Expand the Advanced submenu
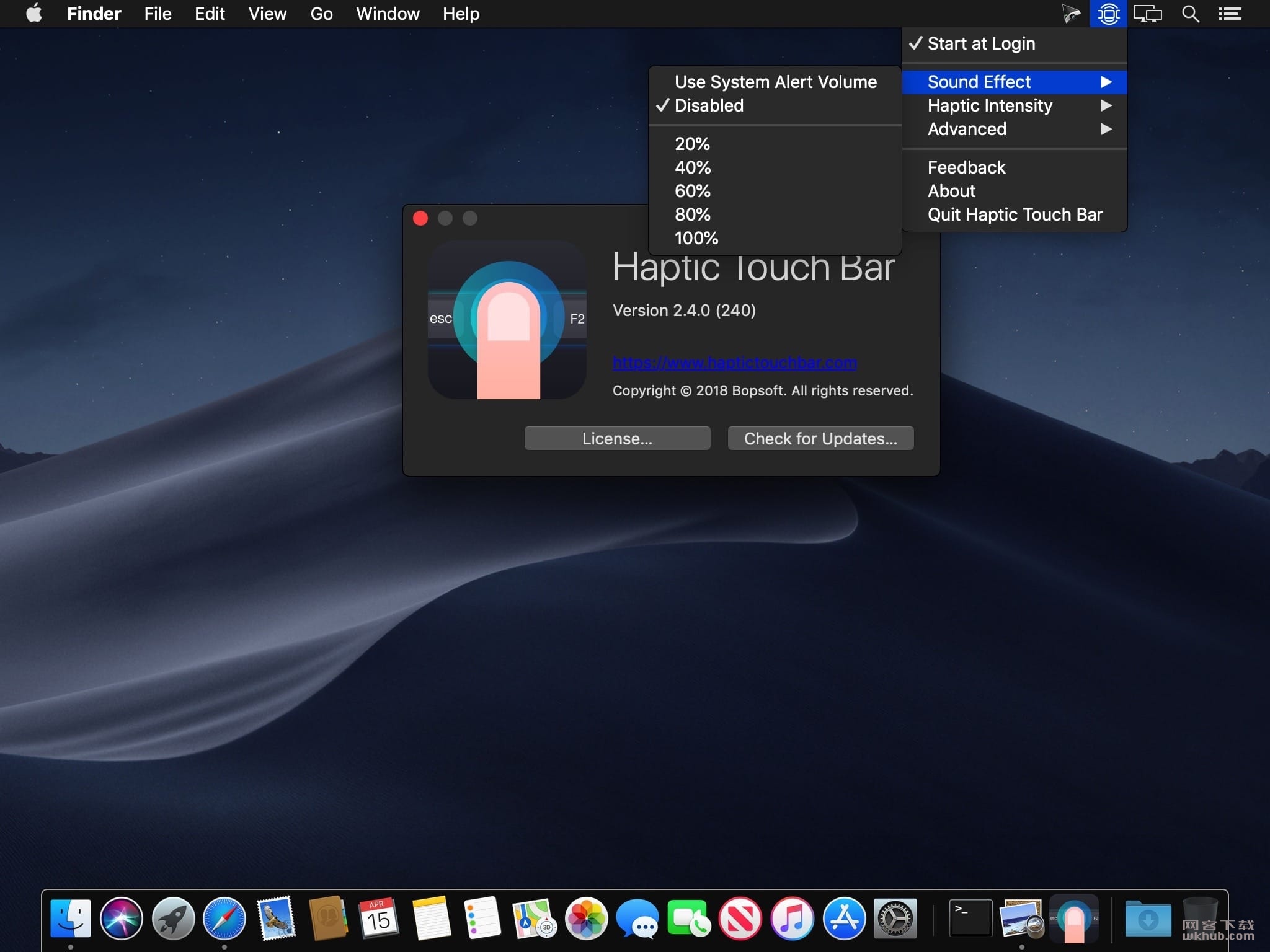Image resolution: width=1270 pixels, height=952 pixels. click(x=1015, y=129)
